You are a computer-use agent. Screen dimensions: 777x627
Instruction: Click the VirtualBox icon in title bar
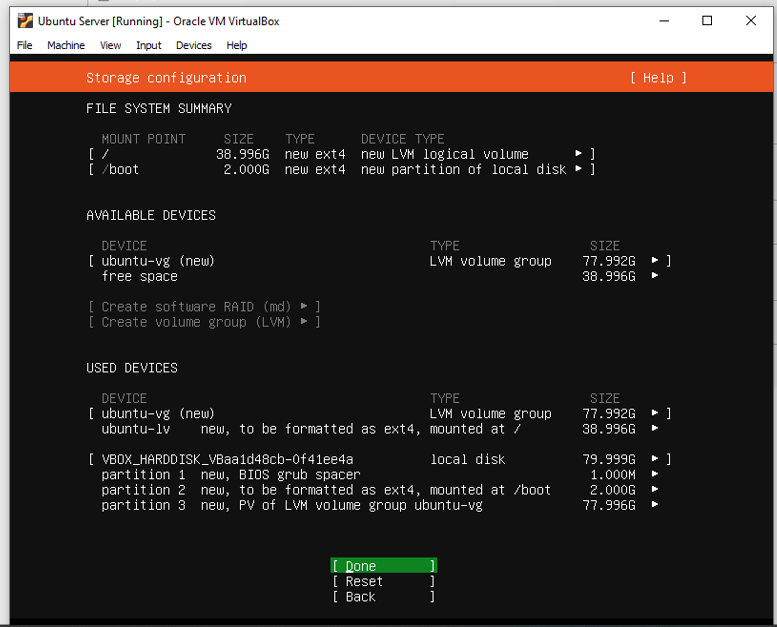pos(25,21)
